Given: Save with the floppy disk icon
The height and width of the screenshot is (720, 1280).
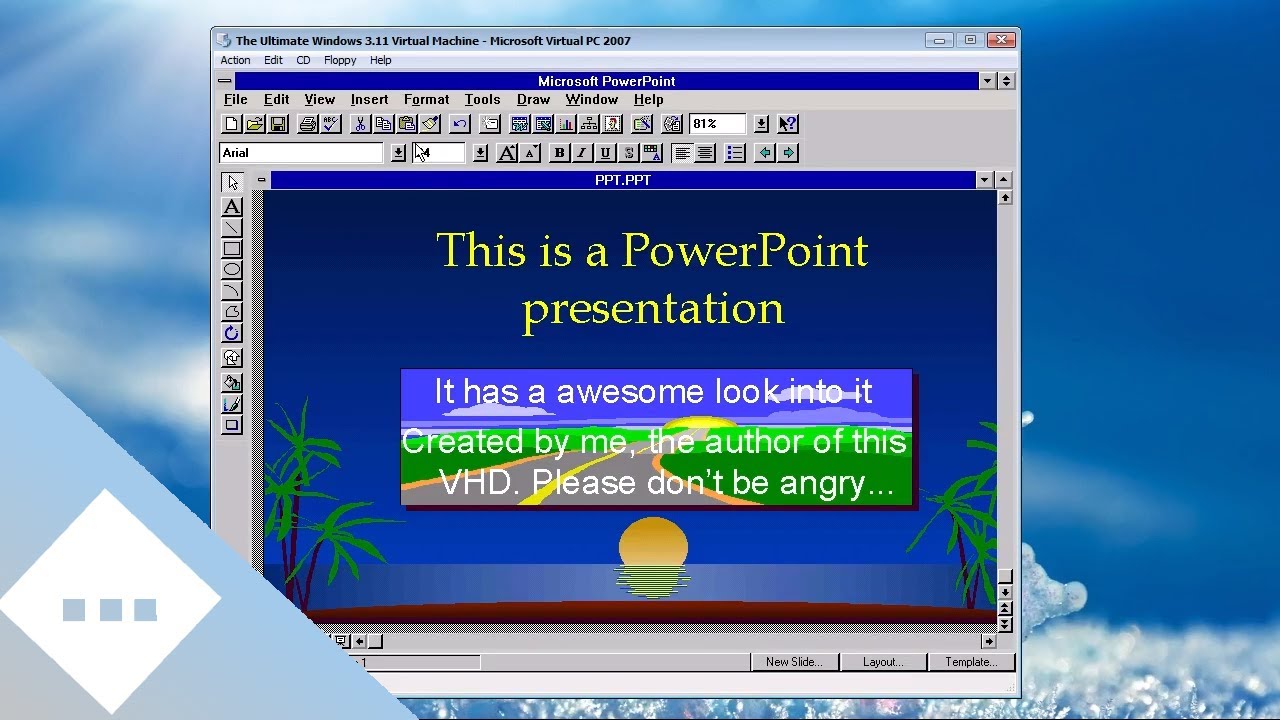Looking at the screenshot, I should [278, 124].
